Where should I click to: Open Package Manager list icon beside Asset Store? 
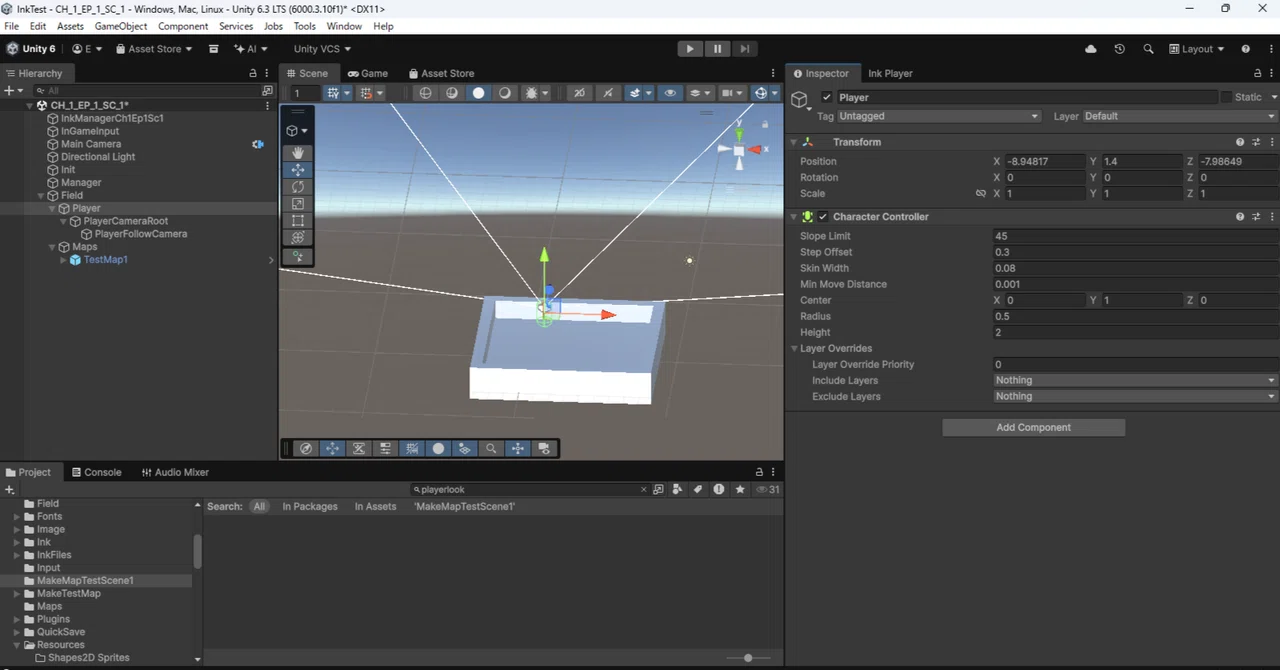pyautogui.click(x=213, y=49)
